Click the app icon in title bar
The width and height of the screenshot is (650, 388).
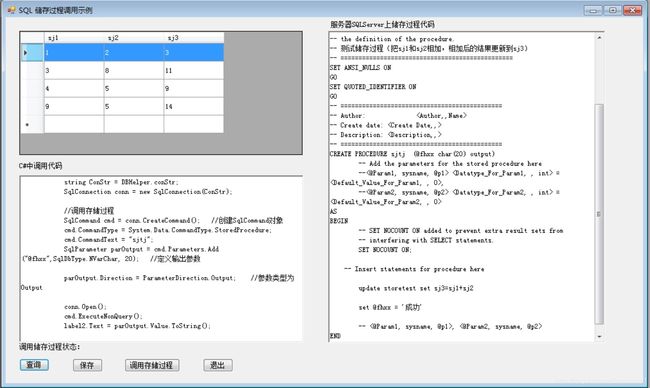(x=11, y=10)
